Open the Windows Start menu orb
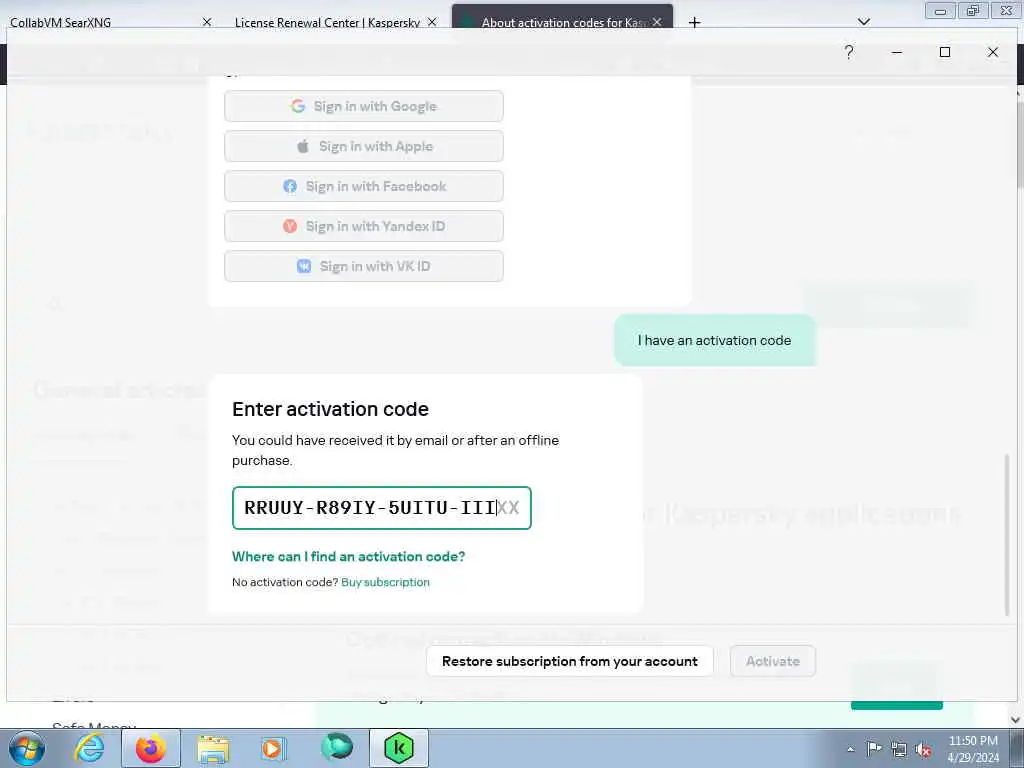1024x768 pixels. point(26,748)
